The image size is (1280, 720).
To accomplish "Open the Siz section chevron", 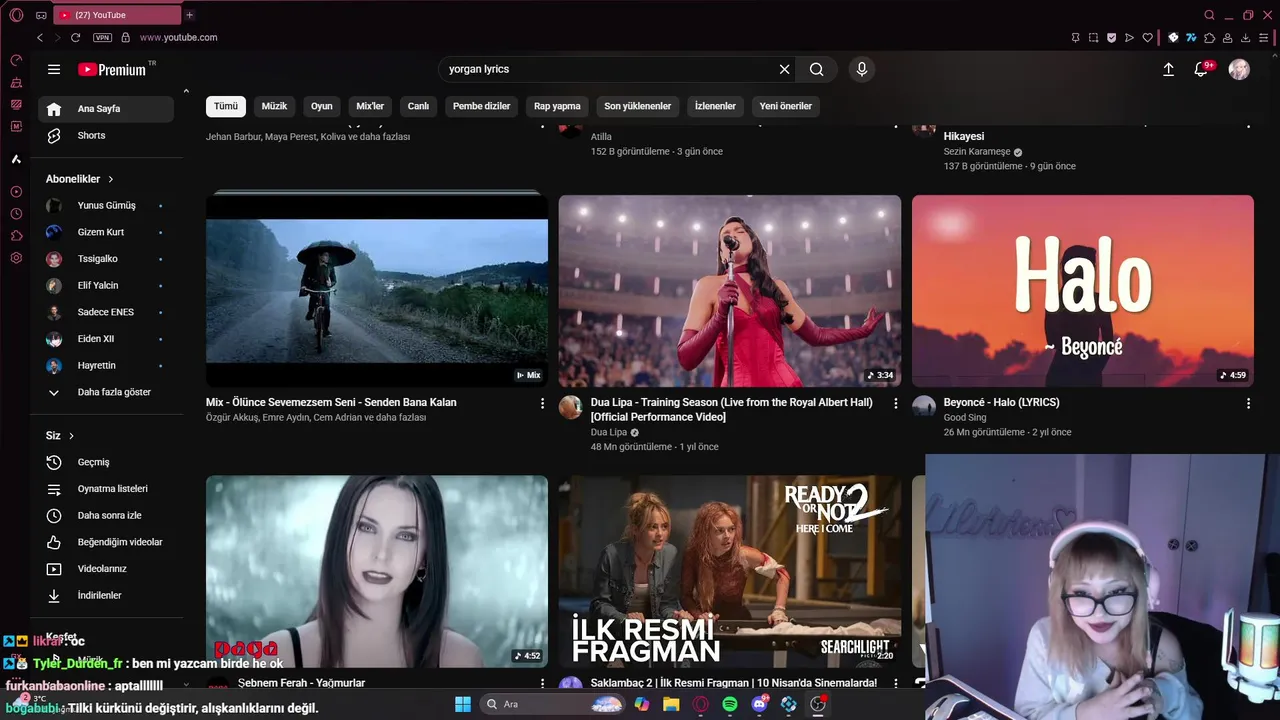I will tap(71, 436).
